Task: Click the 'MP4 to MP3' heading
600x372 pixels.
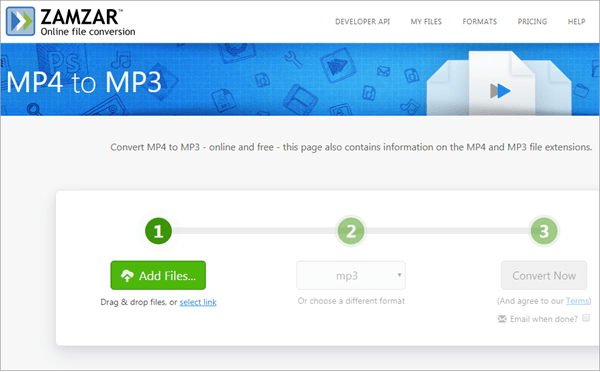Action: tap(84, 82)
